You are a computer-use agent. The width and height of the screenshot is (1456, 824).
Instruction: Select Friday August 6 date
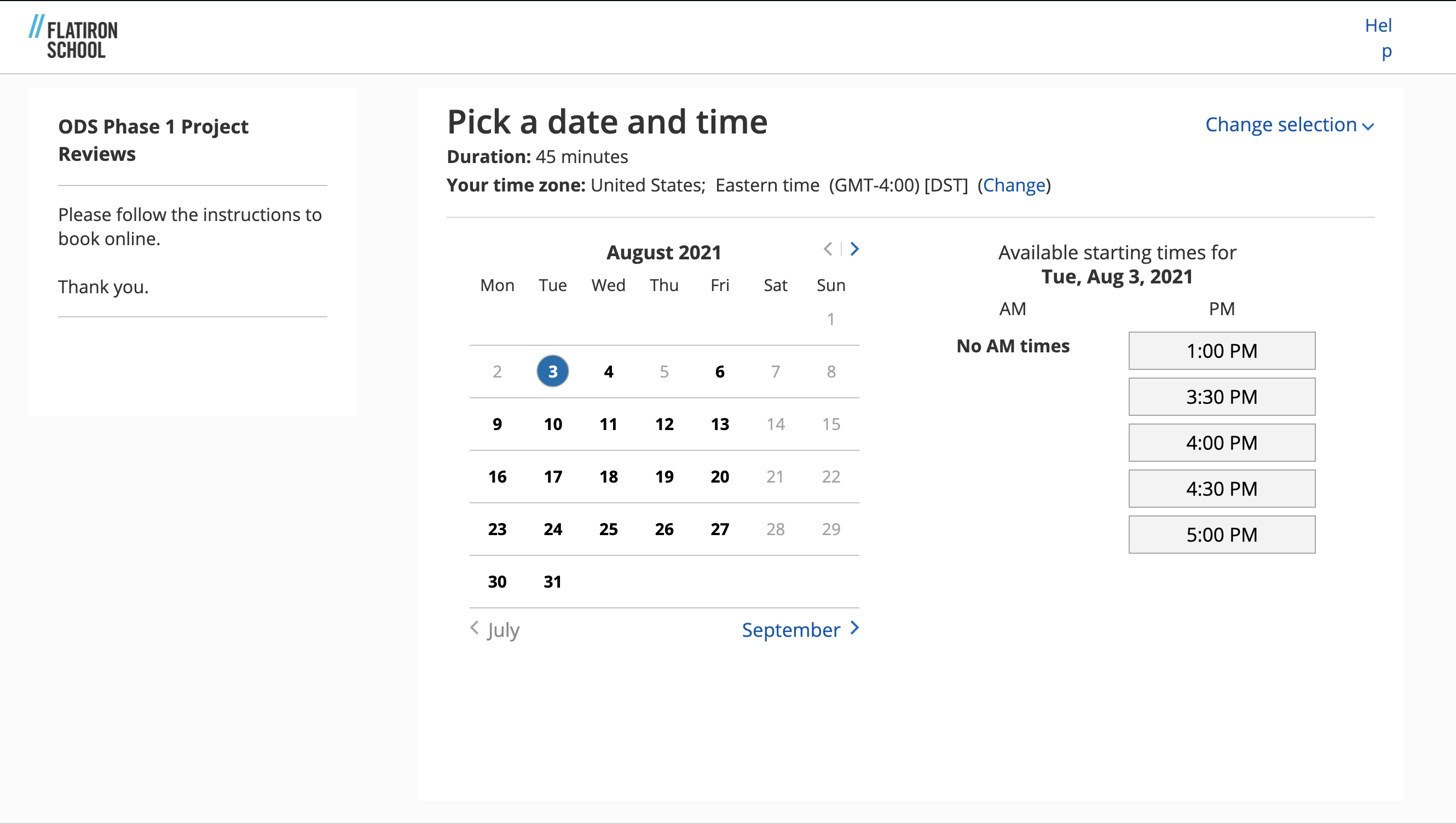[x=719, y=371]
